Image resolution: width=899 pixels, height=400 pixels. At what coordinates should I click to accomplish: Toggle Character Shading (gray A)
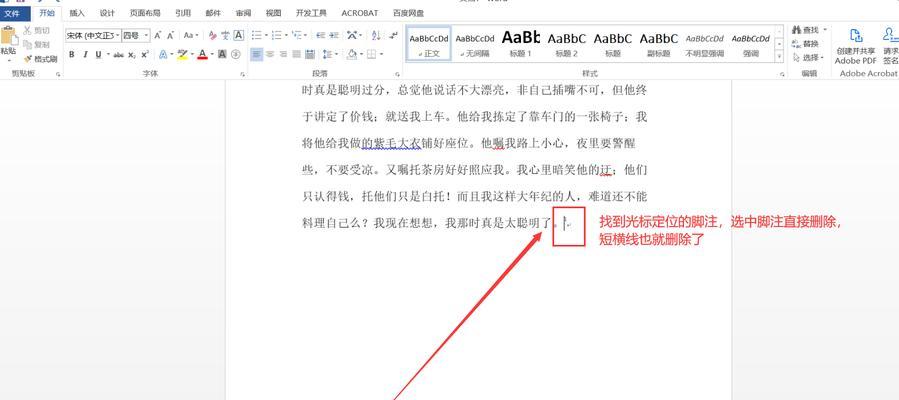tap(222, 54)
